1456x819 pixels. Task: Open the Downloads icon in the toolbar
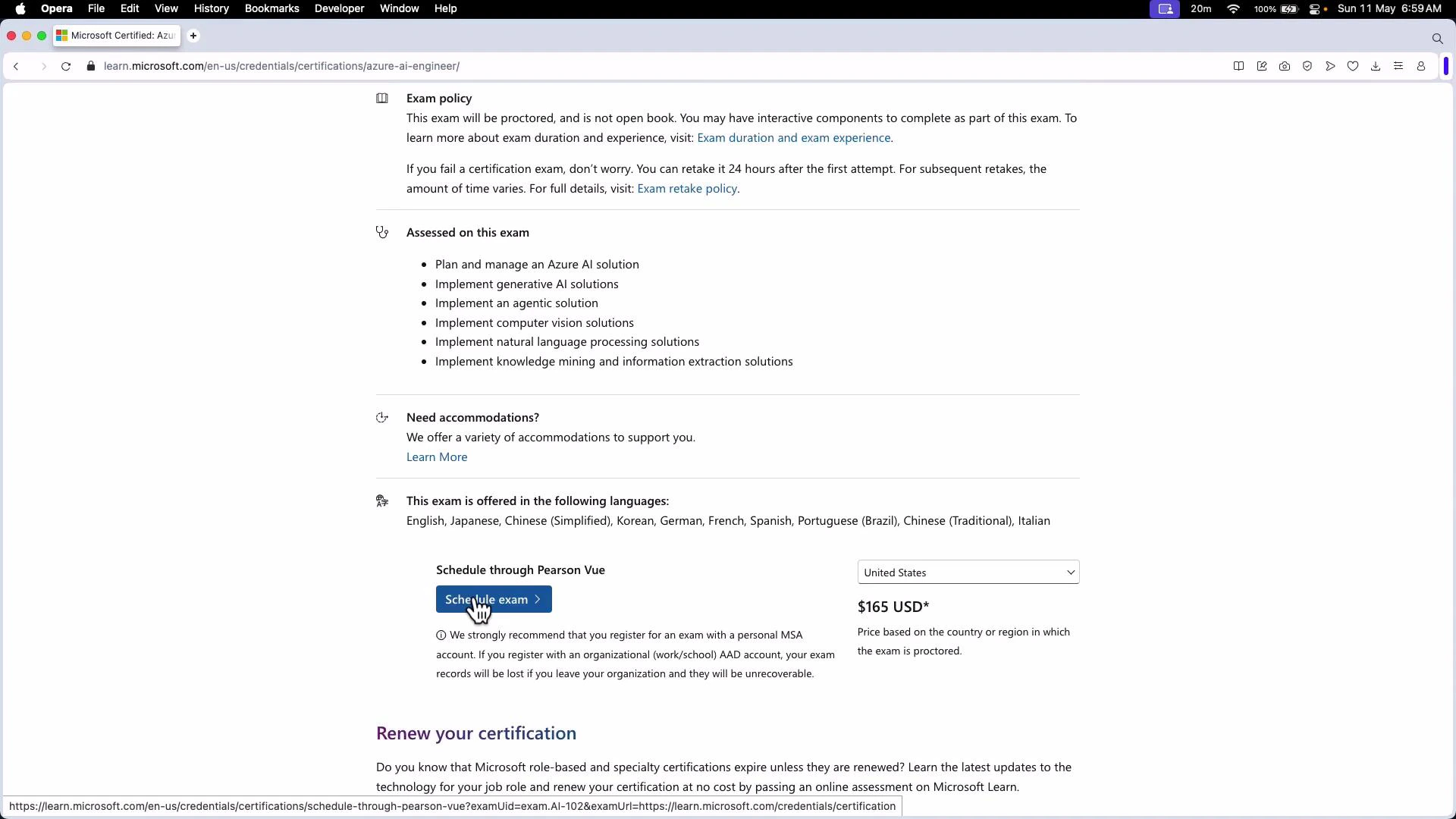pyautogui.click(x=1376, y=66)
